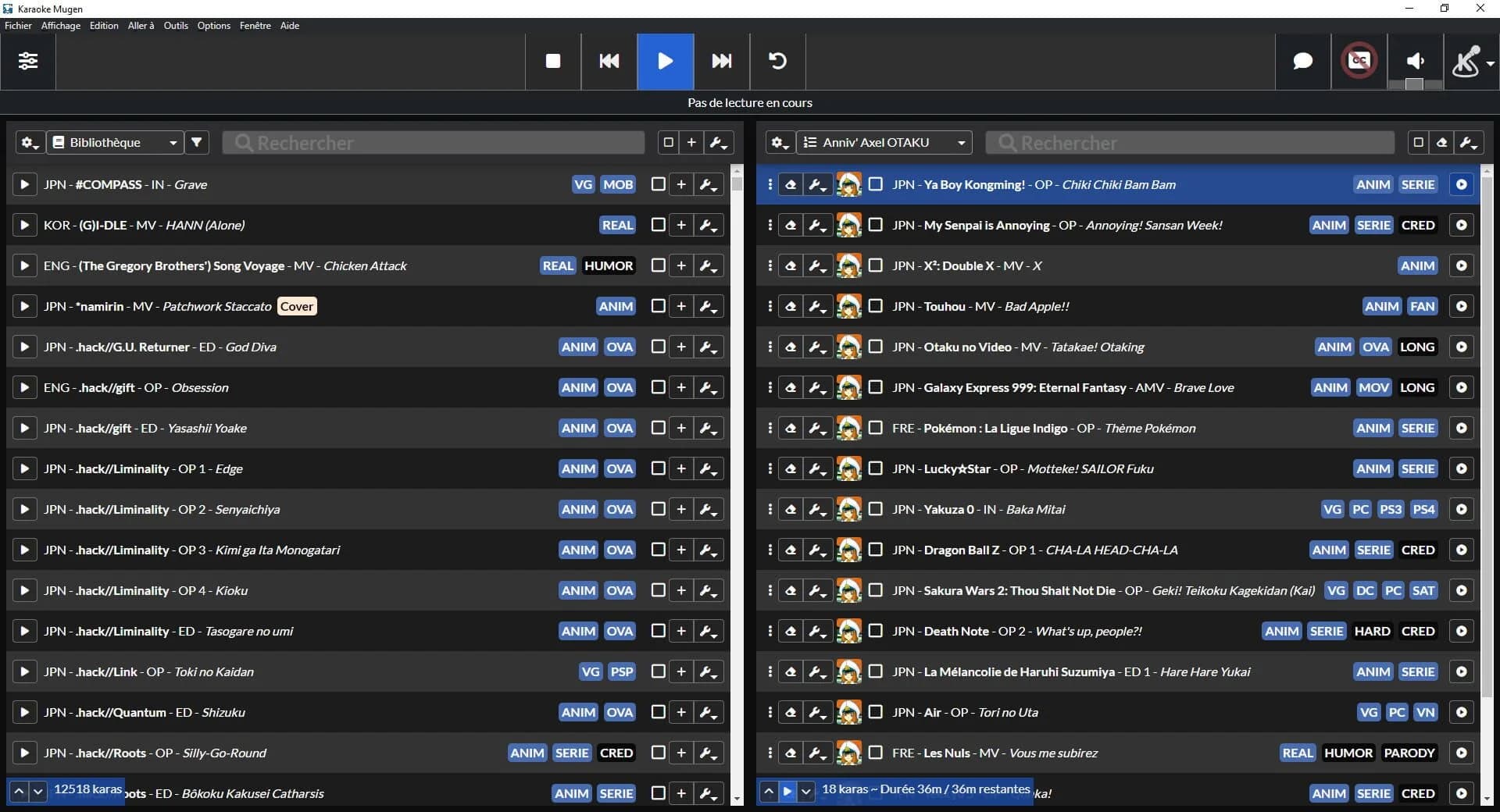Open the chat message bubble
The width and height of the screenshot is (1500, 812).
(1302, 61)
